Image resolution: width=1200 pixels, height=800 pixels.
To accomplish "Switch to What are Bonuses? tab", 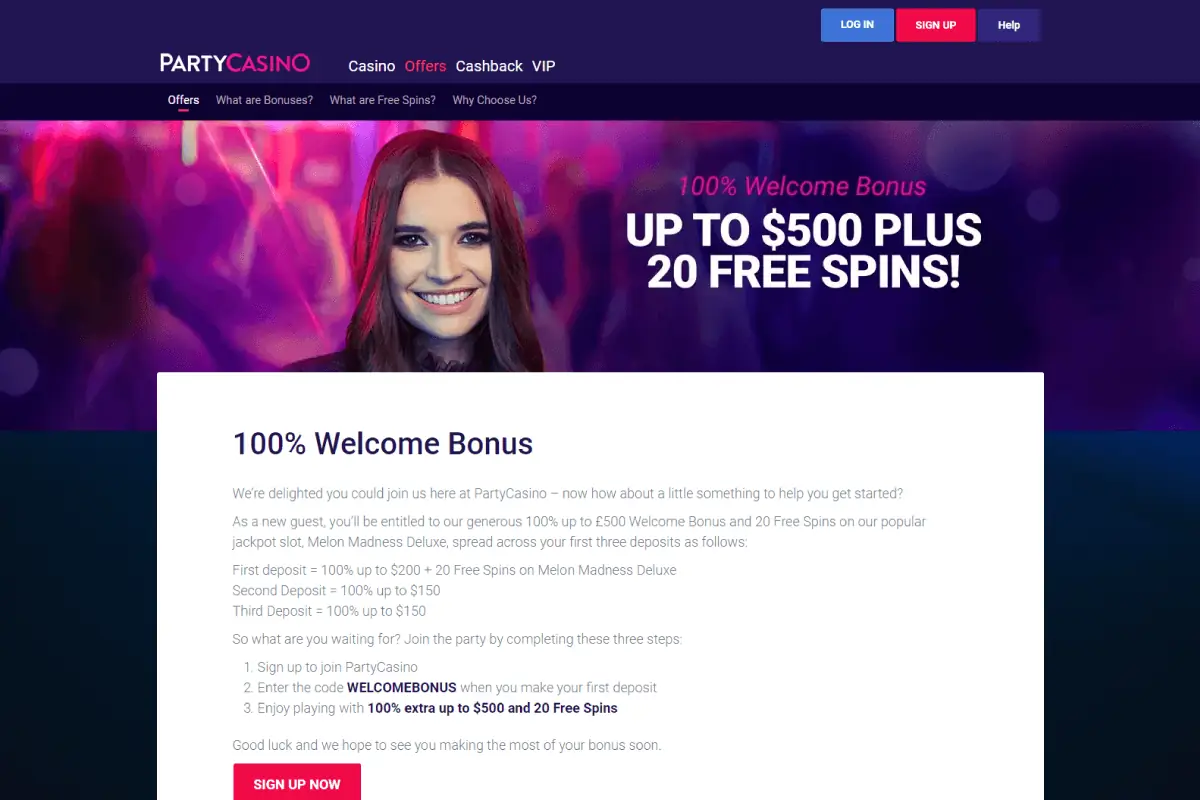I will pos(264,100).
